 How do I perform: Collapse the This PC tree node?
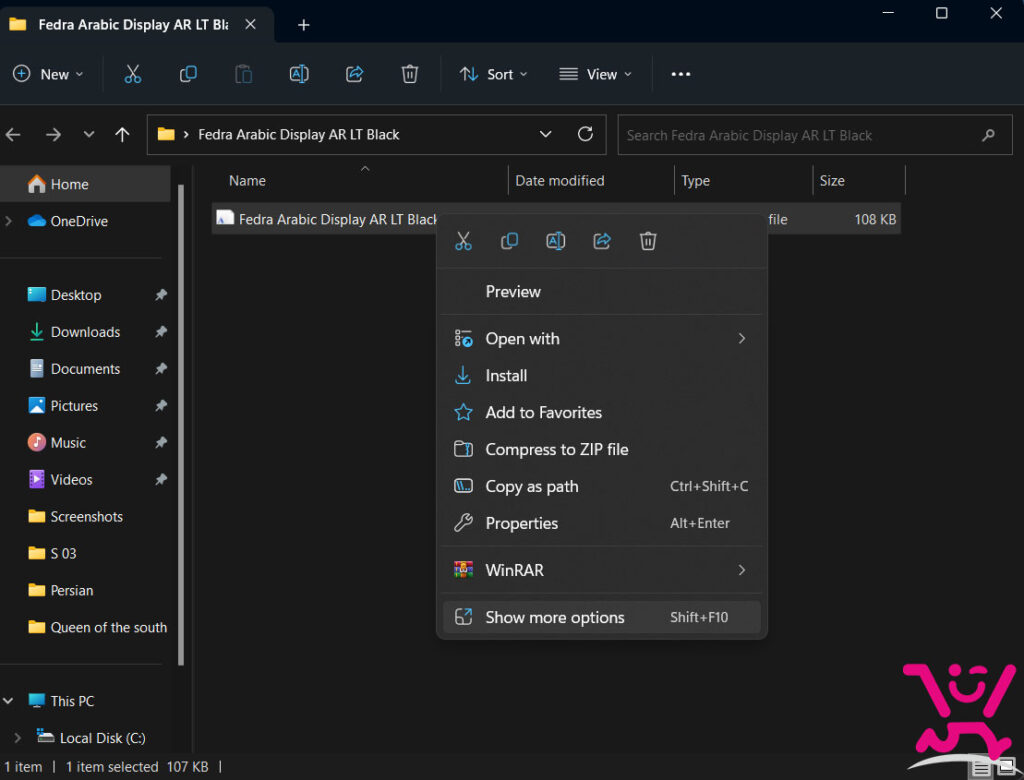(8, 701)
